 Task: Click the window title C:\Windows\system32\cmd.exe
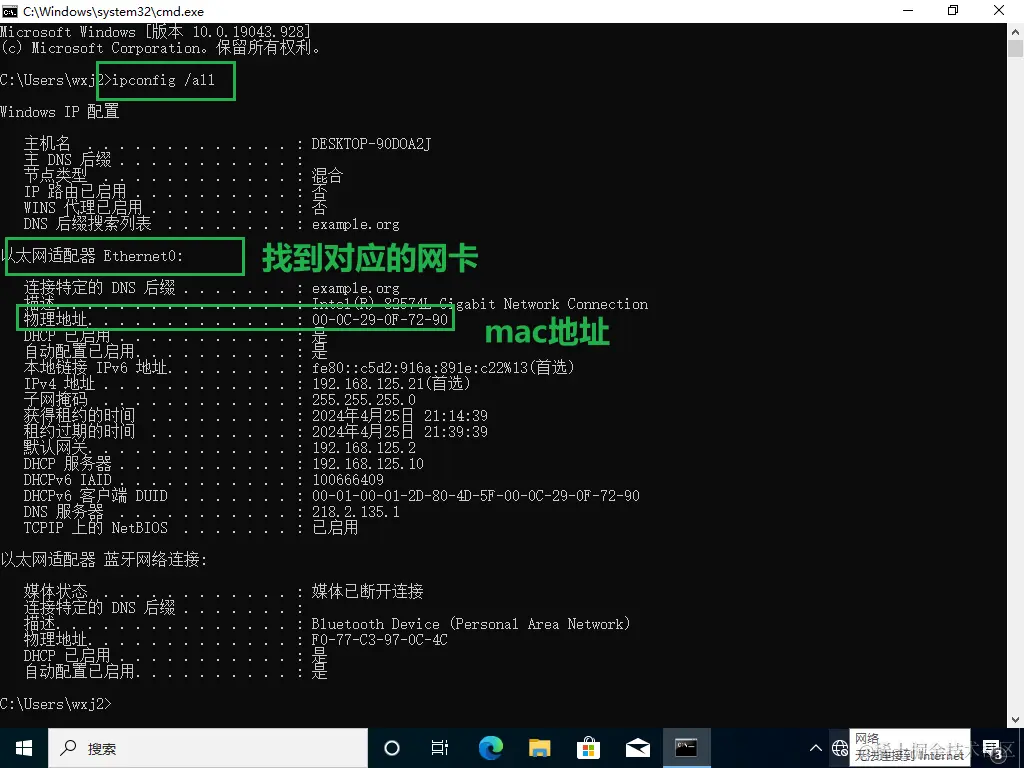click(114, 11)
